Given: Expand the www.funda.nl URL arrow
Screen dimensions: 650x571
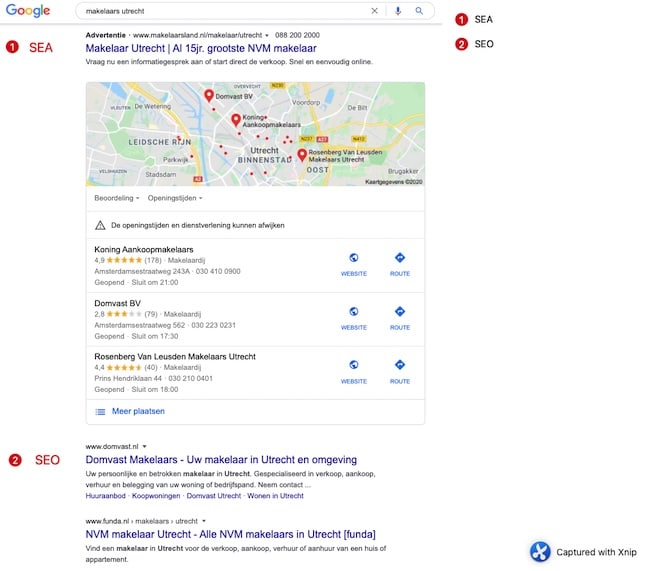Looking at the screenshot, I should coord(204,521).
